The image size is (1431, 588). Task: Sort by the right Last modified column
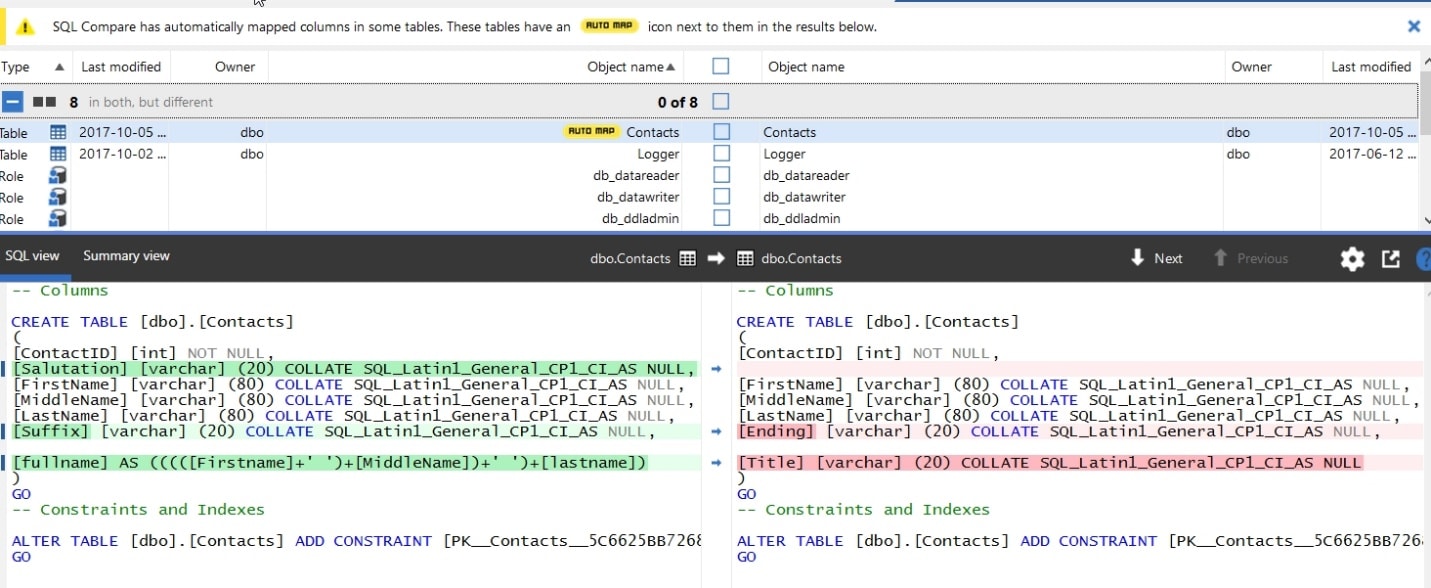1371,67
